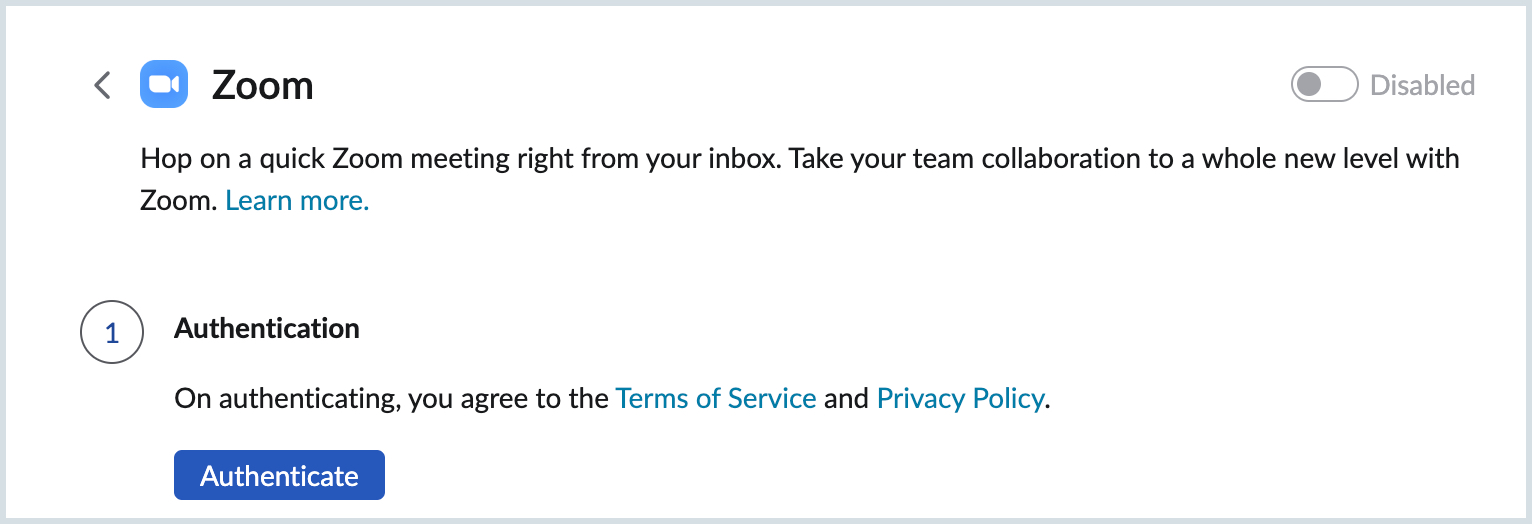Click the period after Privacy Policy
This screenshot has width=1532, height=524.
(1048, 402)
